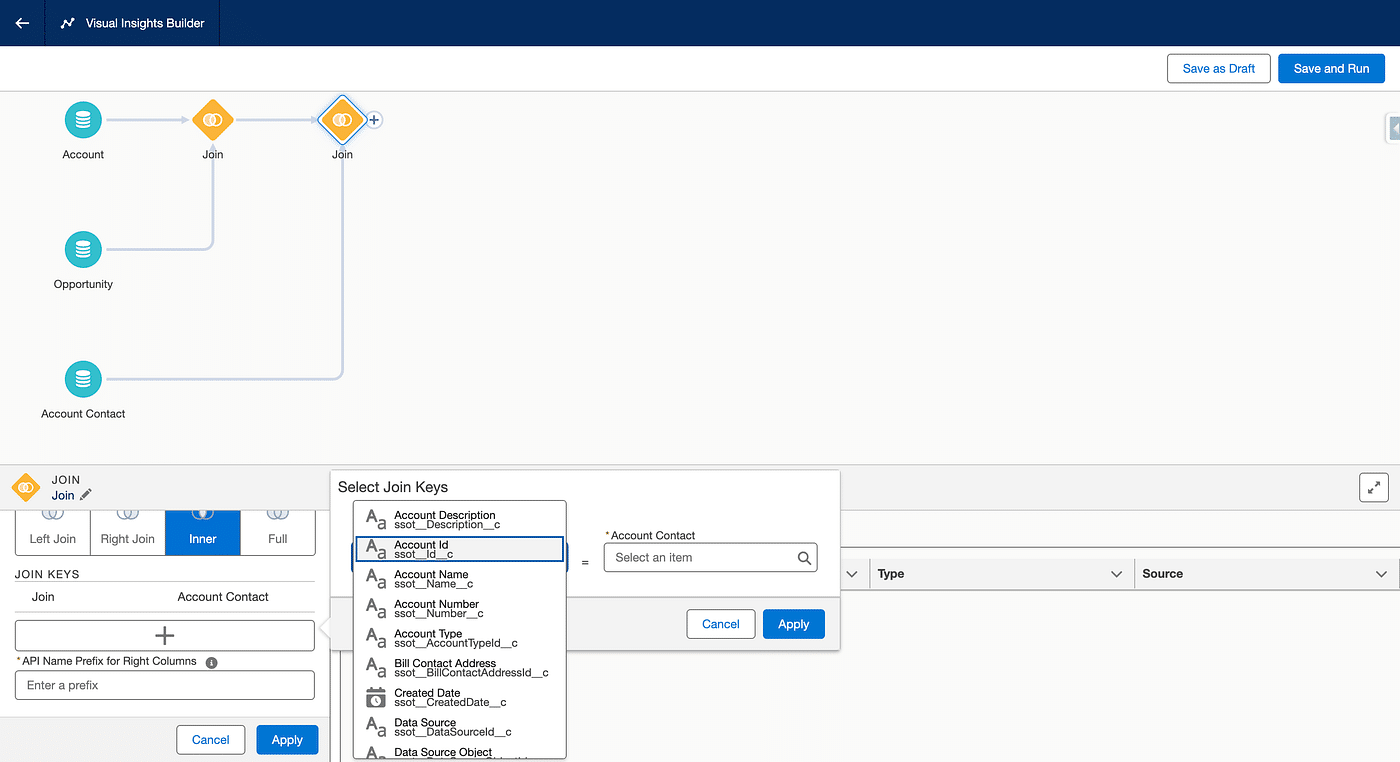The height and width of the screenshot is (762, 1400).
Task: Choose the Left Join type
Action: 53,532
